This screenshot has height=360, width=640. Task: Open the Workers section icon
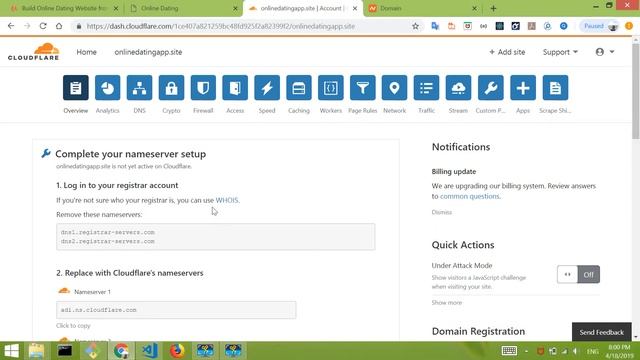point(331,88)
